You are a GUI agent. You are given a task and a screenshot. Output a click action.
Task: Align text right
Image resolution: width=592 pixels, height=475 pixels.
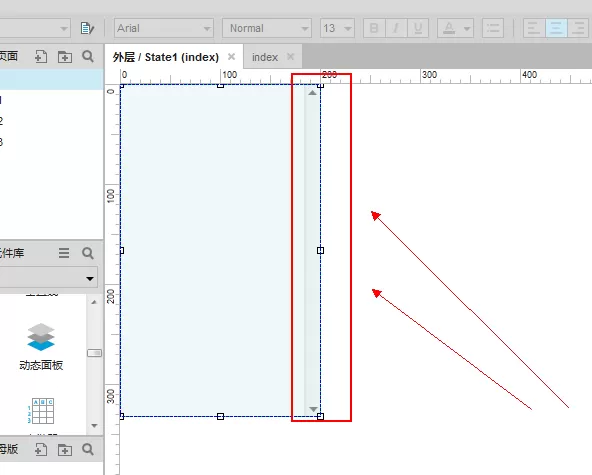point(578,28)
